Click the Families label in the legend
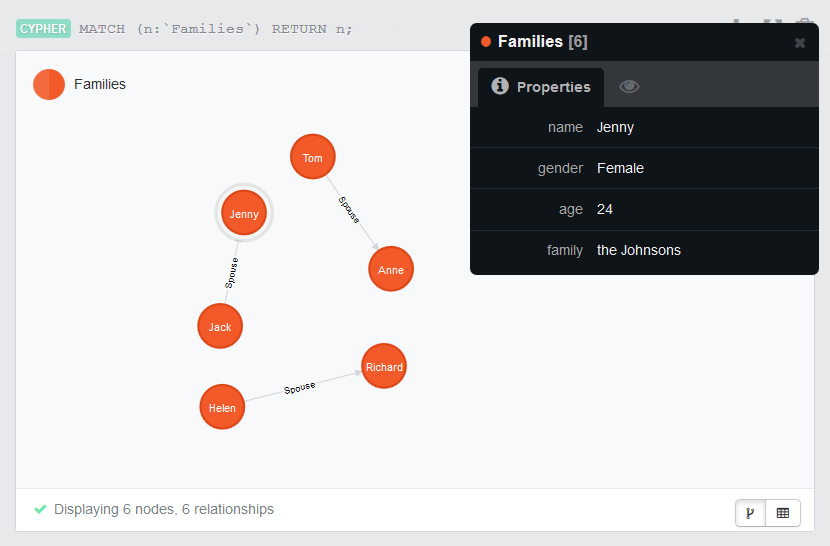Screen dimensions: 830x546 tap(100, 84)
